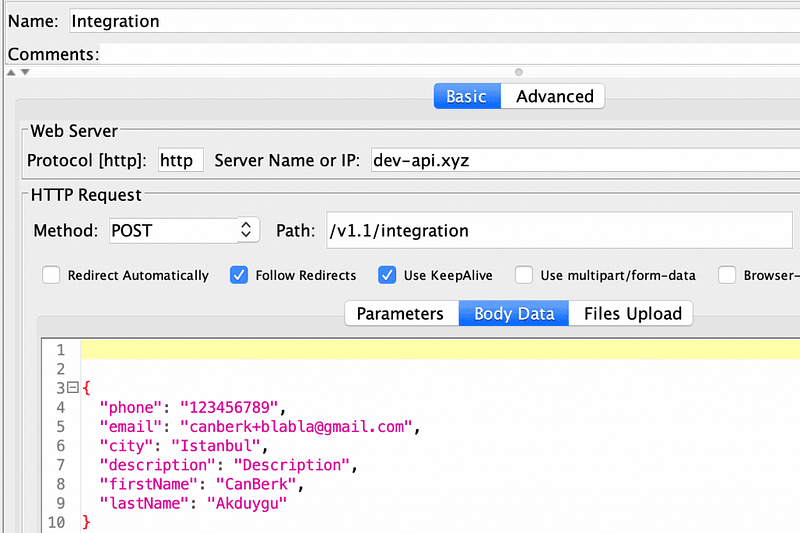Enable Use multipart/form-data checkbox
This screenshot has height=533, width=800.
(x=523, y=275)
